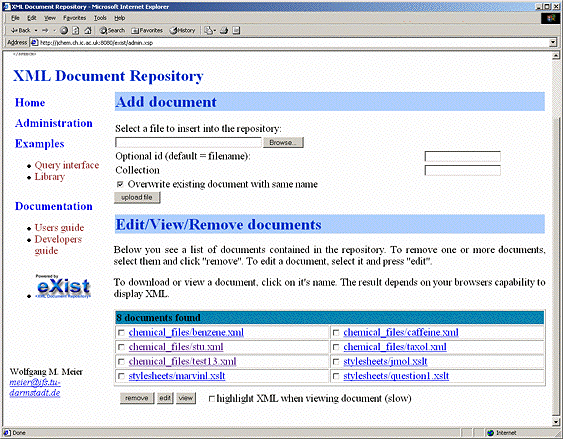Open the Administration sidebar link
This screenshot has height=439, width=563.
click(53, 123)
